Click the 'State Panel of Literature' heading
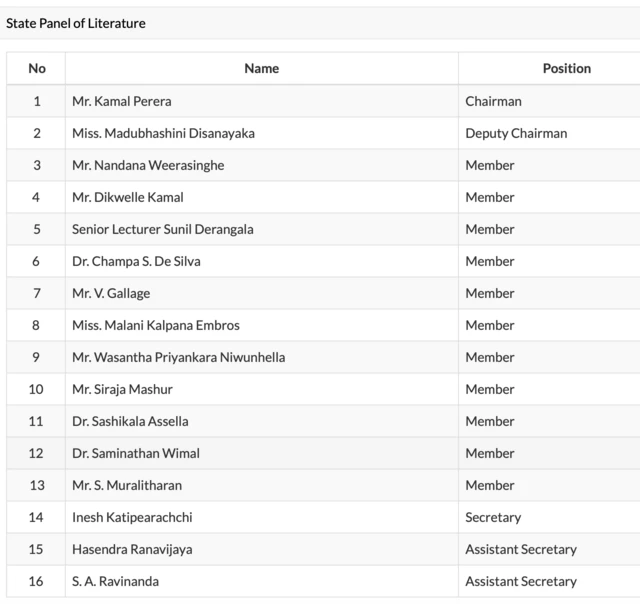The image size is (640, 604). click(76, 23)
